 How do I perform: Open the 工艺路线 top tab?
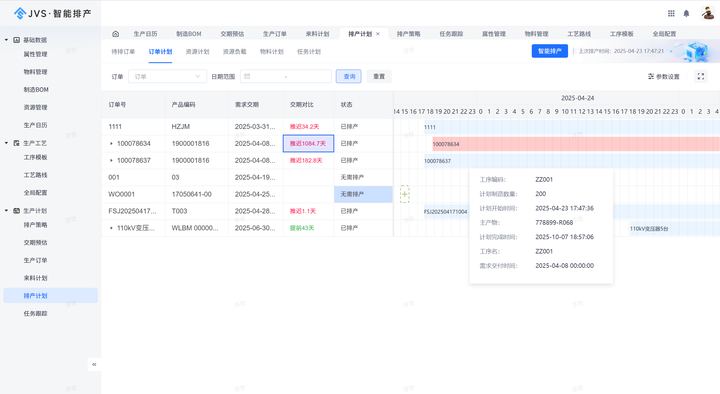point(579,34)
